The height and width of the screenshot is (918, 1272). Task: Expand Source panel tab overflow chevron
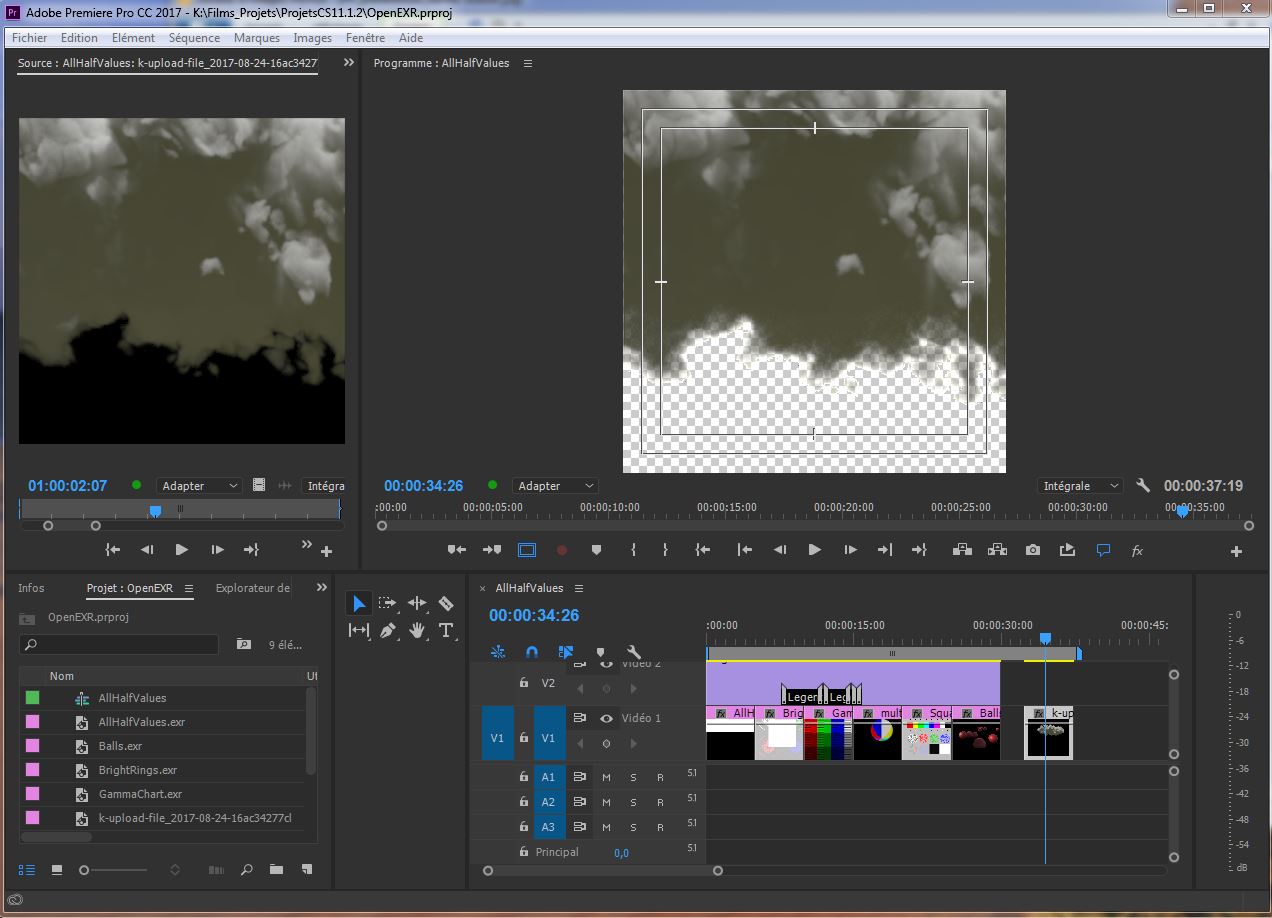[x=348, y=62]
